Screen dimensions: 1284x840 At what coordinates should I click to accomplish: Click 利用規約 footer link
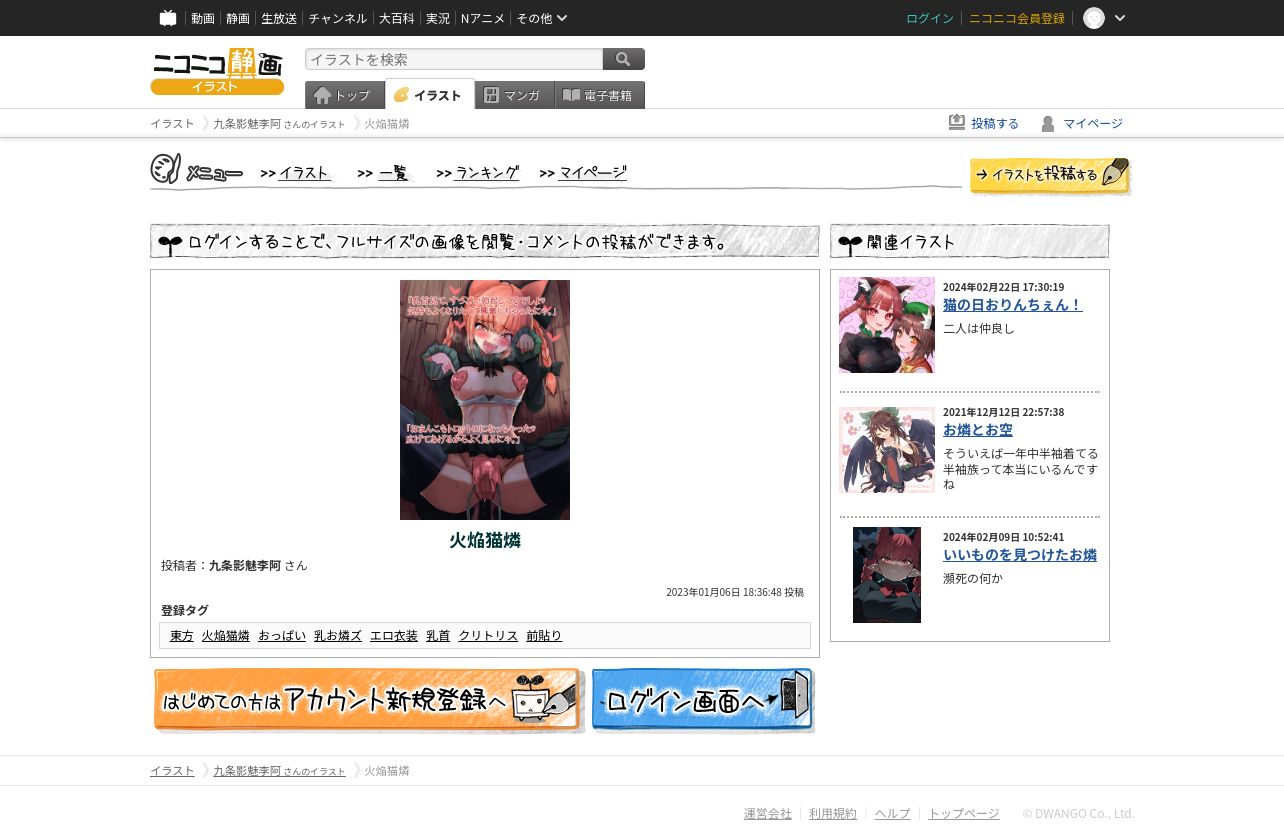pos(833,814)
